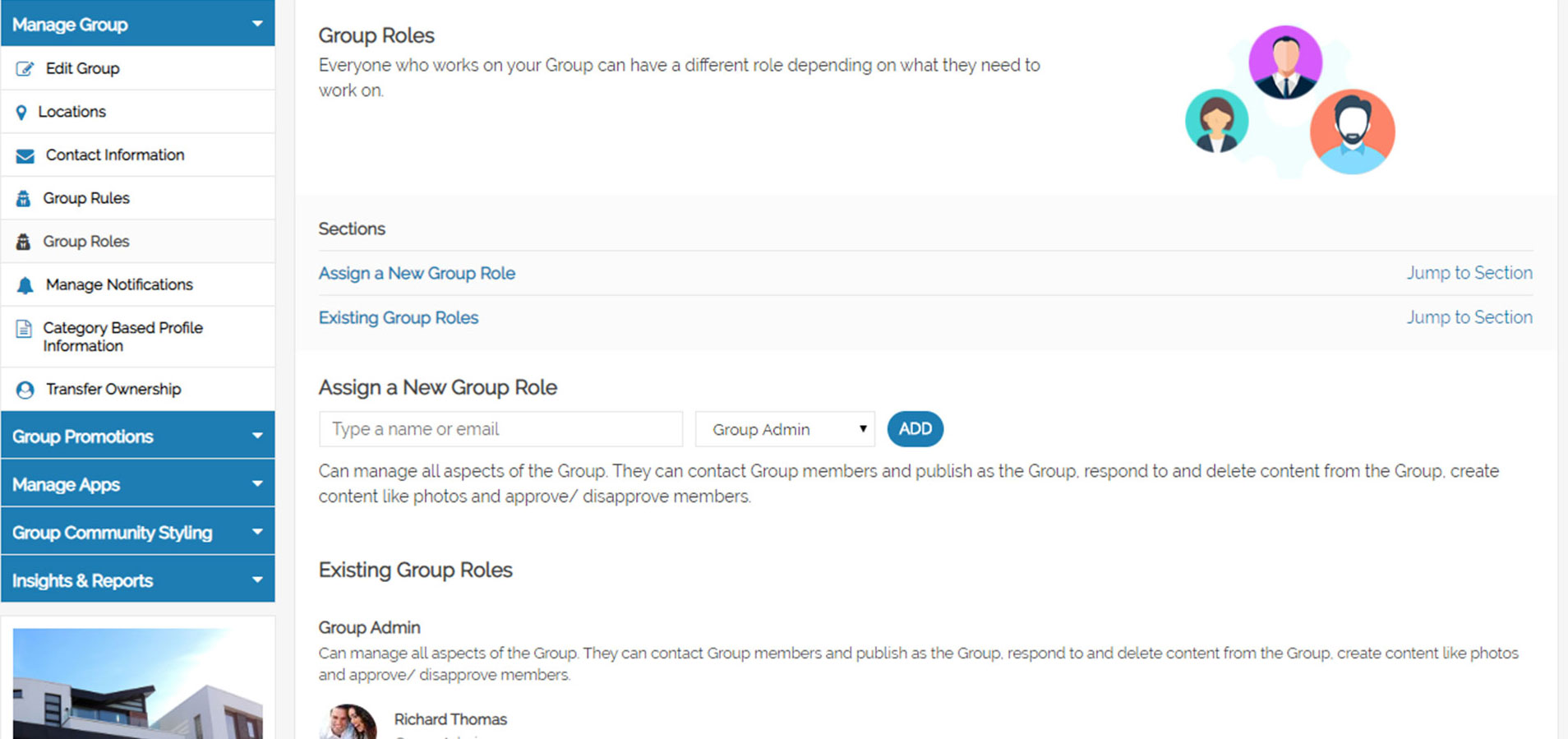
Task: Collapse the Manage Group section
Action: click(257, 24)
